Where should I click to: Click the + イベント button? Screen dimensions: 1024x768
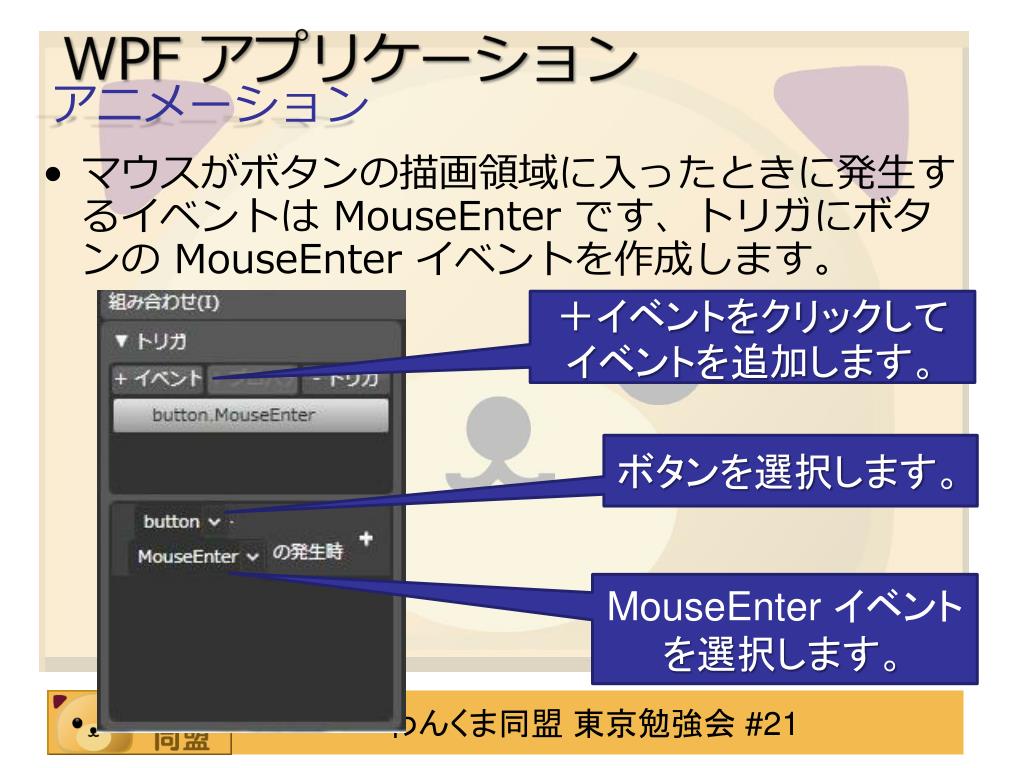click(x=158, y=378)
